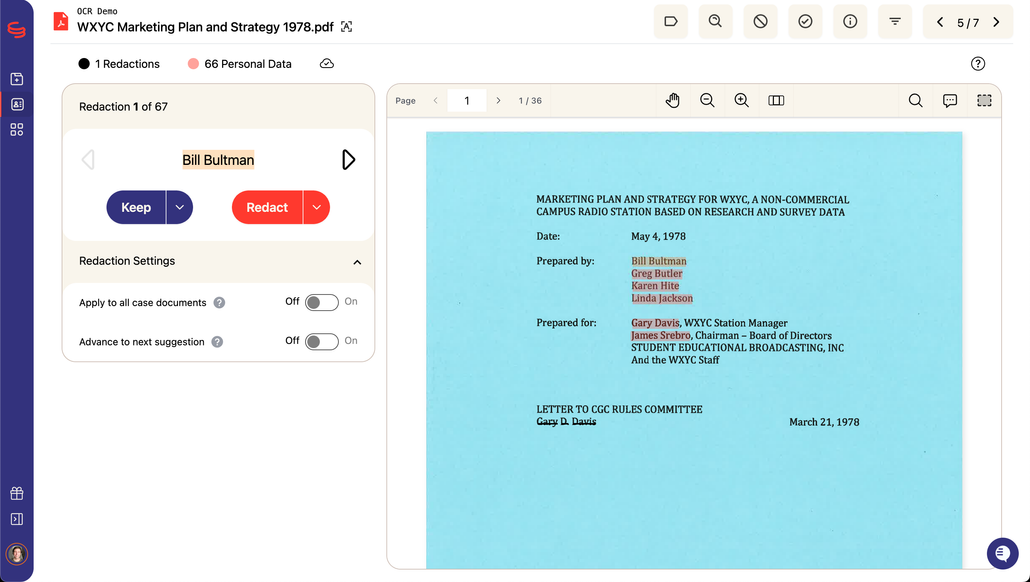Click help icon beside Advance to next suggestion
Screen dimensions: 1030x582
[x=217, y=342]
